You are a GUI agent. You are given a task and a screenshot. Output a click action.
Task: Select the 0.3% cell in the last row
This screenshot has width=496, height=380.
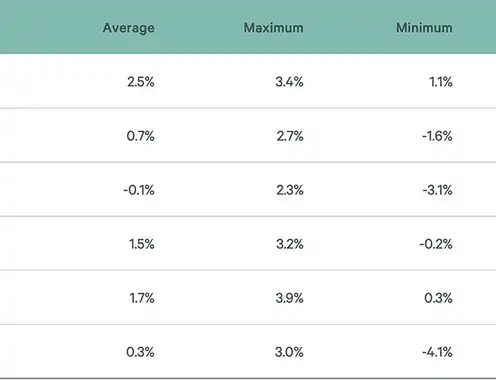140,352
